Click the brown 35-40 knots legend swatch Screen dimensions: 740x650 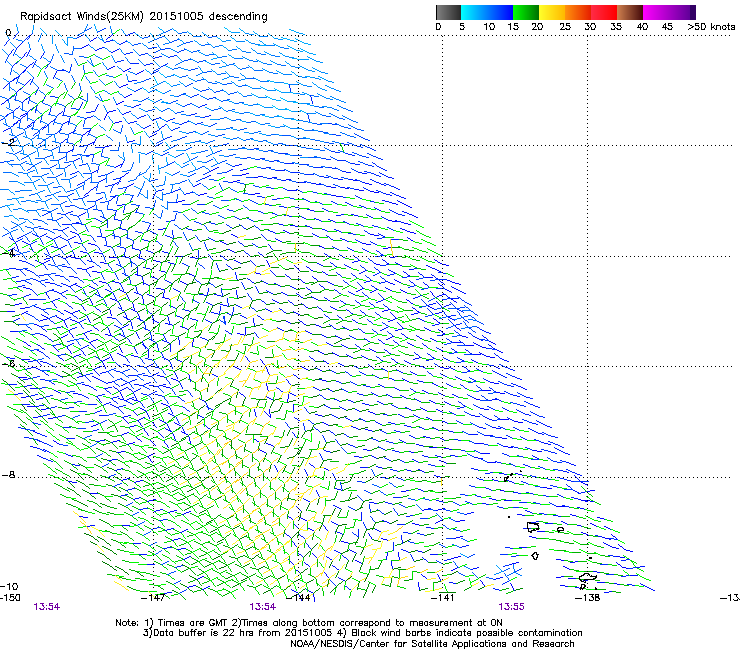point(630,12)
